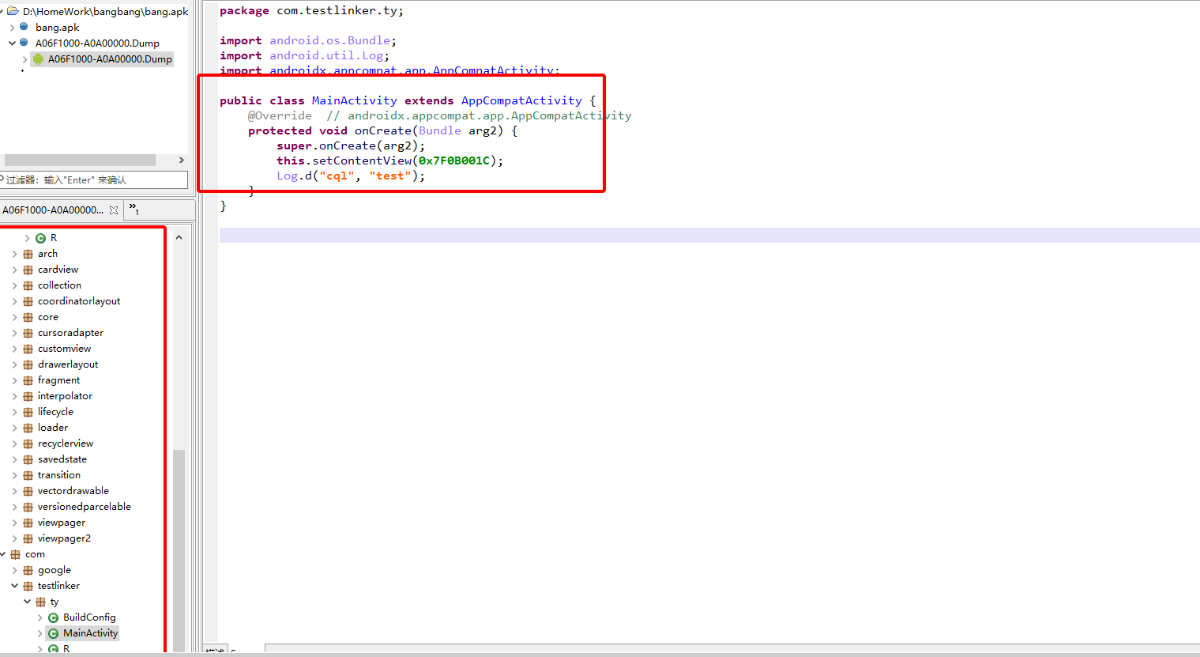This screenshot has height=657, width=1200.
Task: Click 'android.util.Log' in the import line
Action: tap(326, 56)
